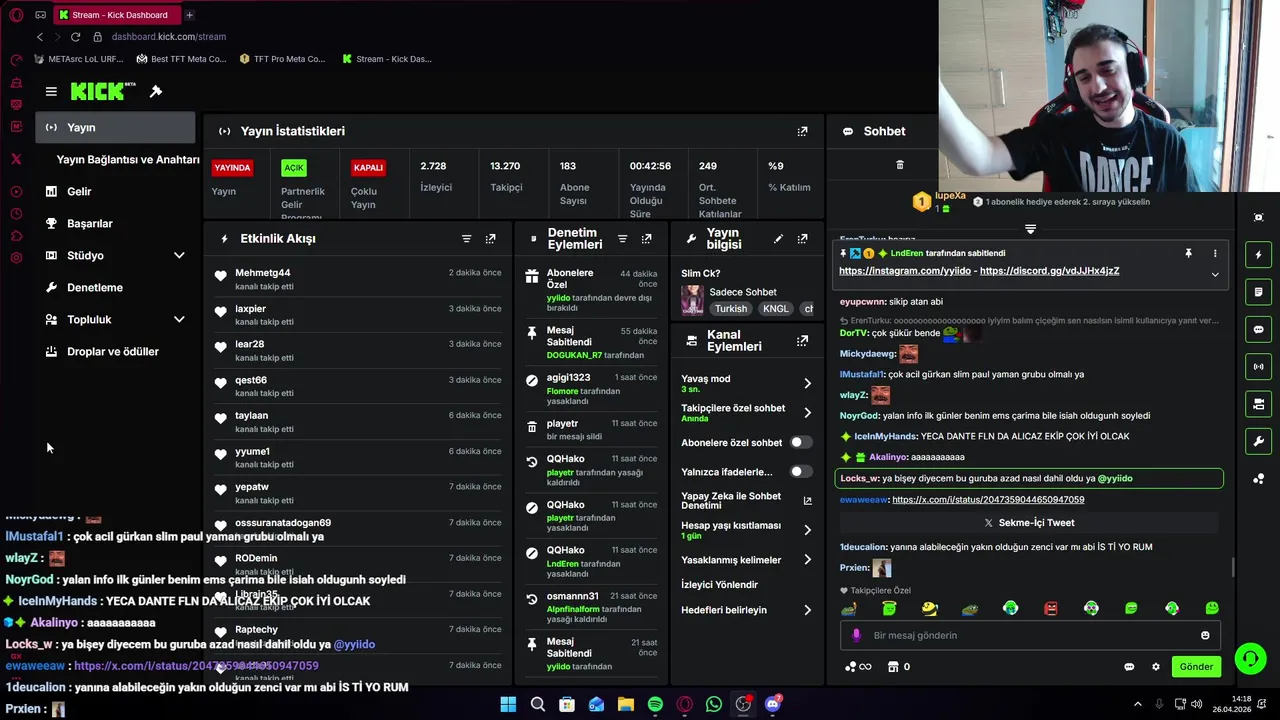Open Takipçilere özel sohbet settings arrow

tap(807, 412)
